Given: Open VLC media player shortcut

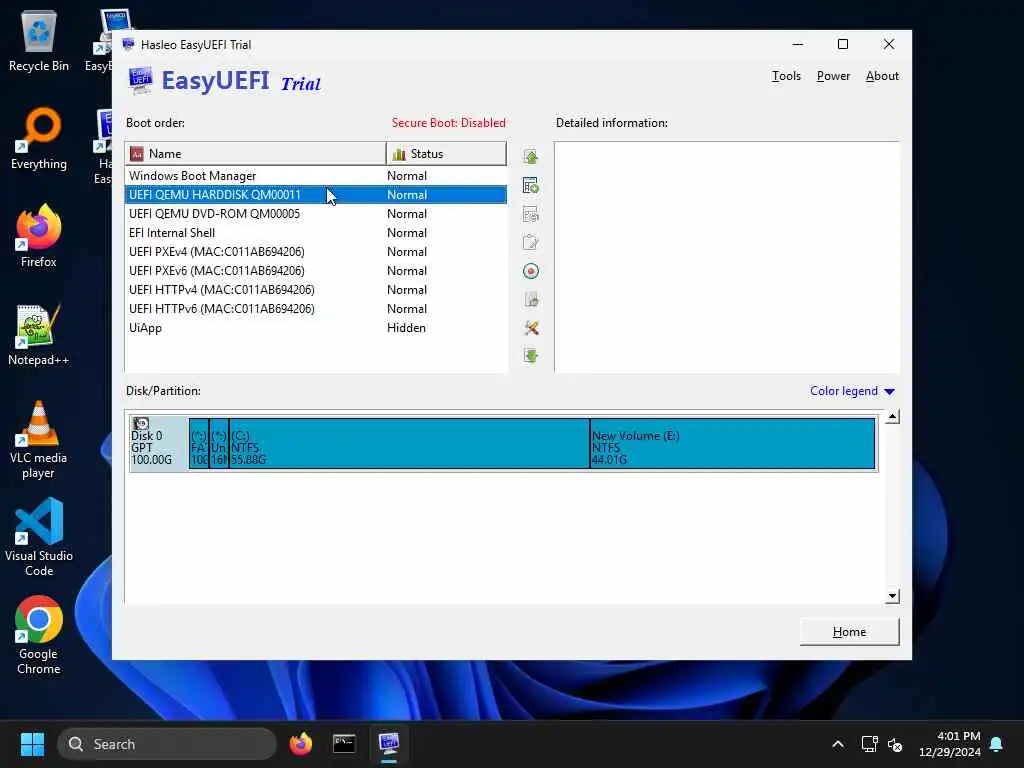Looking at the screenshot, I should [x=39, y=440].
